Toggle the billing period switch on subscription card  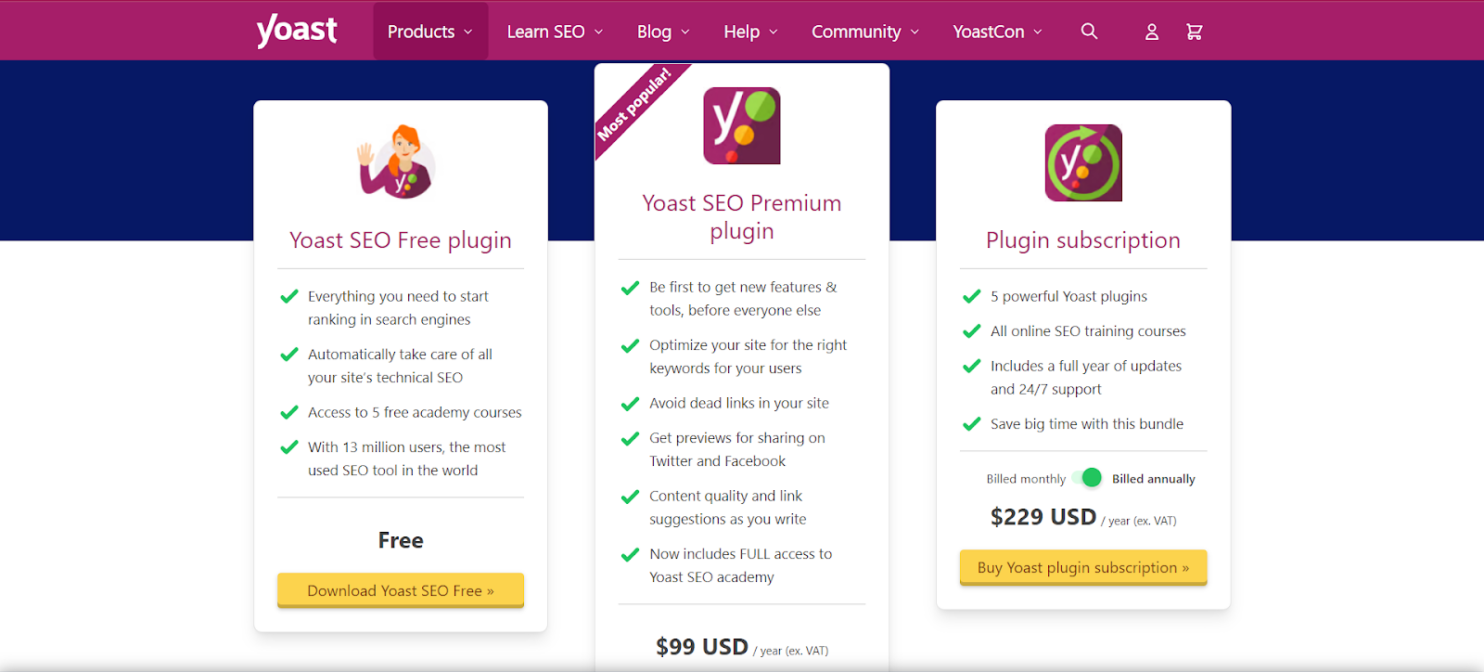1086,478
